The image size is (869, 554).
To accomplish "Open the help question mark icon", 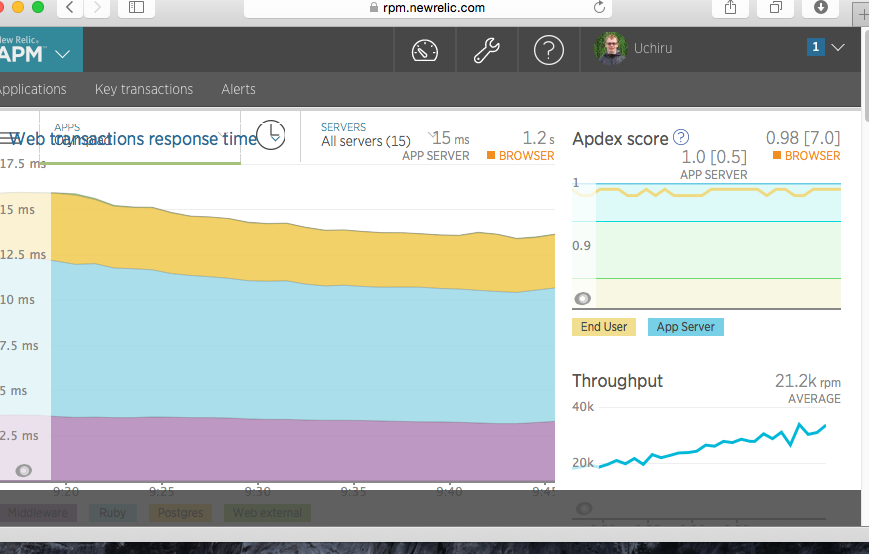I will coord(549,50).
